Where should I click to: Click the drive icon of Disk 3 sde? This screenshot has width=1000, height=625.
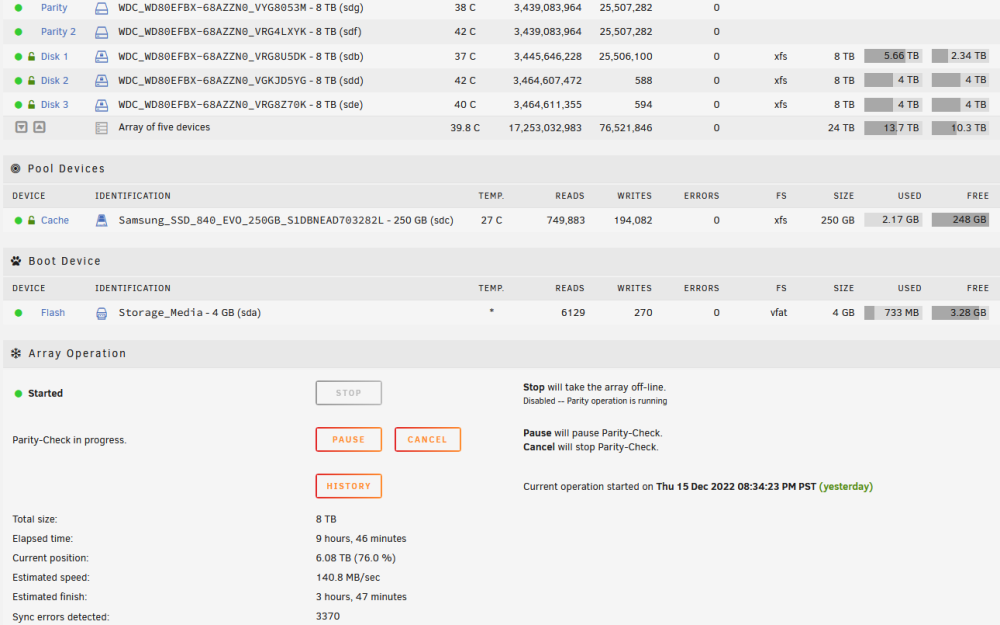tap(101, 105)
